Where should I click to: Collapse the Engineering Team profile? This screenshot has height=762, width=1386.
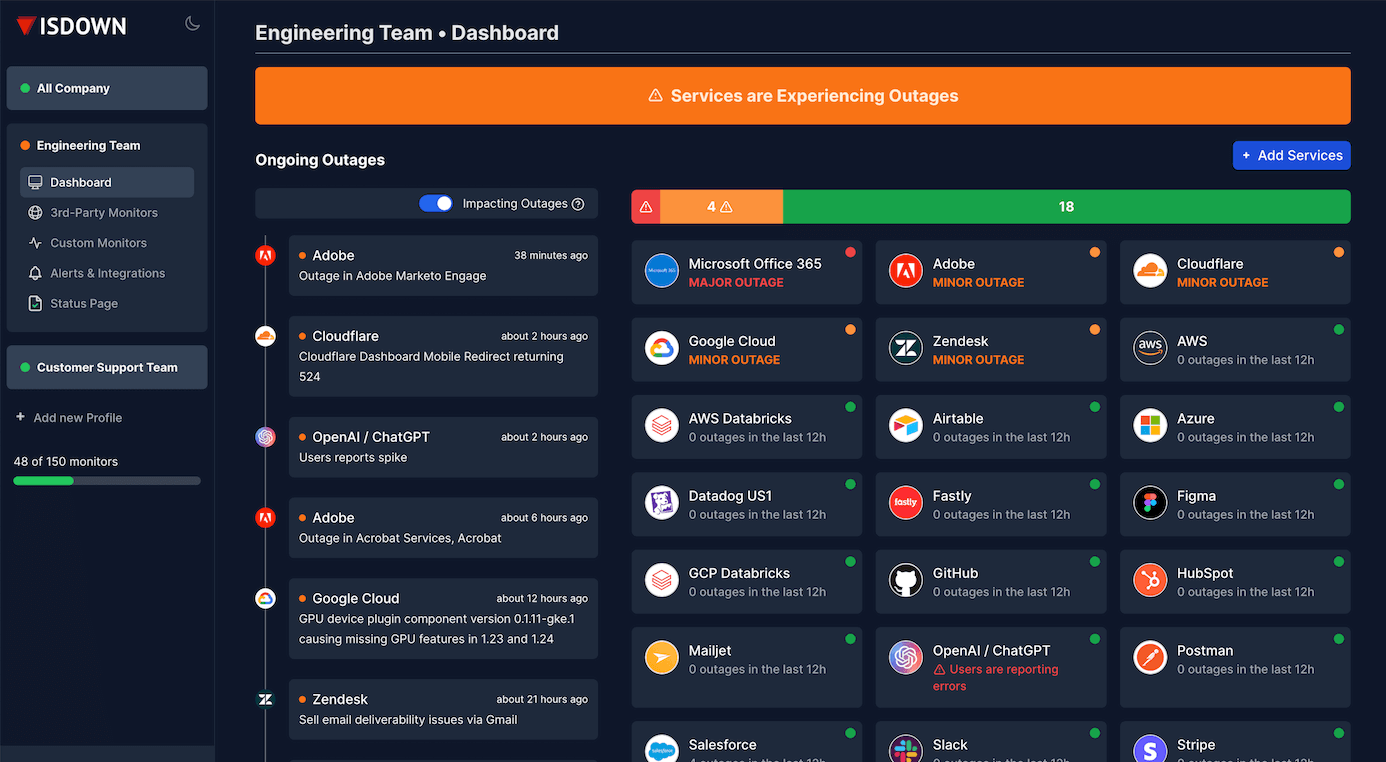point(107,145)
